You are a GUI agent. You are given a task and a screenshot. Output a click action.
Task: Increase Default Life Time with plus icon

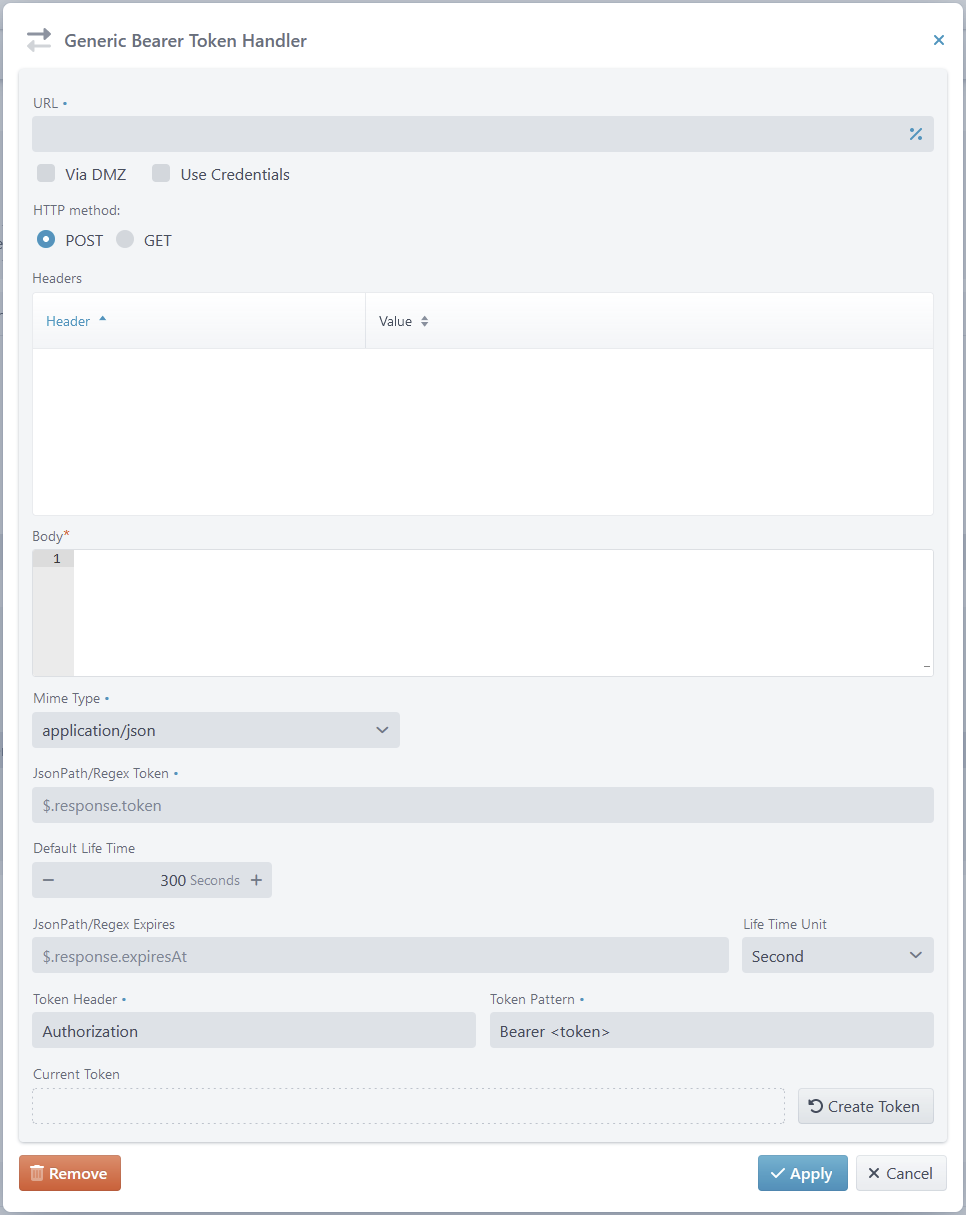click(x=256, y=880)
